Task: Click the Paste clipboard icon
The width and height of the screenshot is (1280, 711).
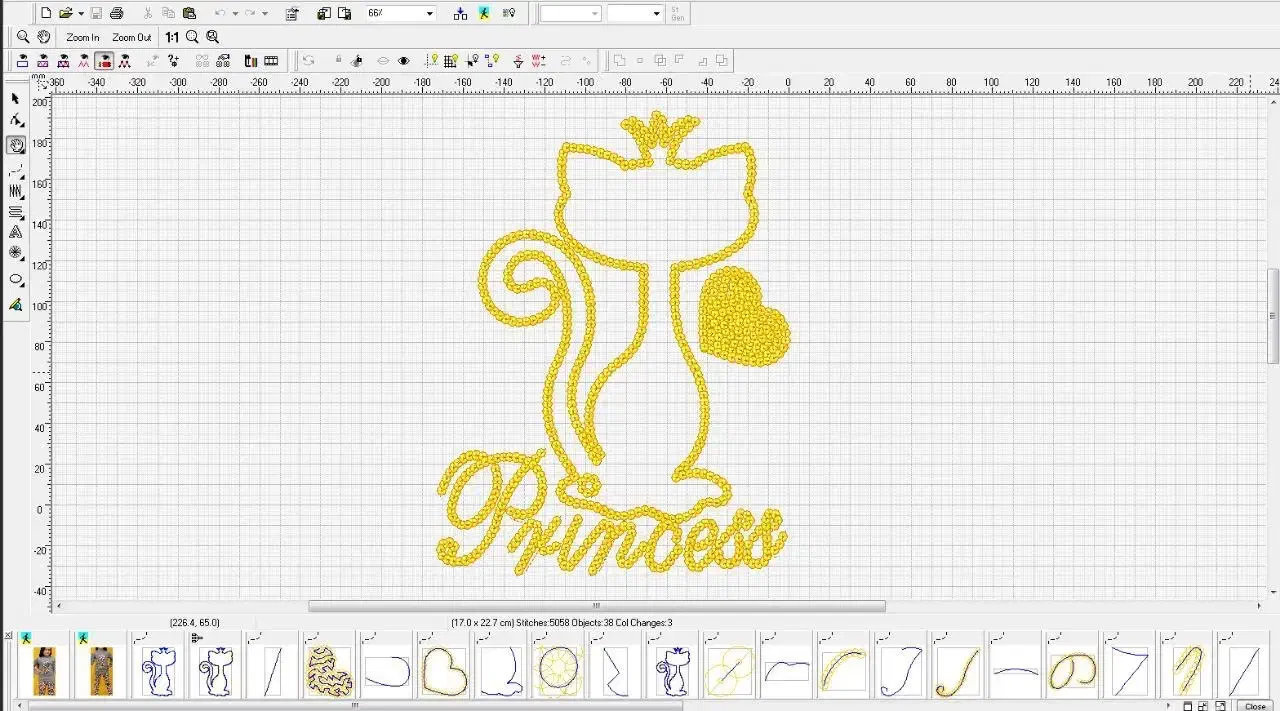Action: (189, 13)
